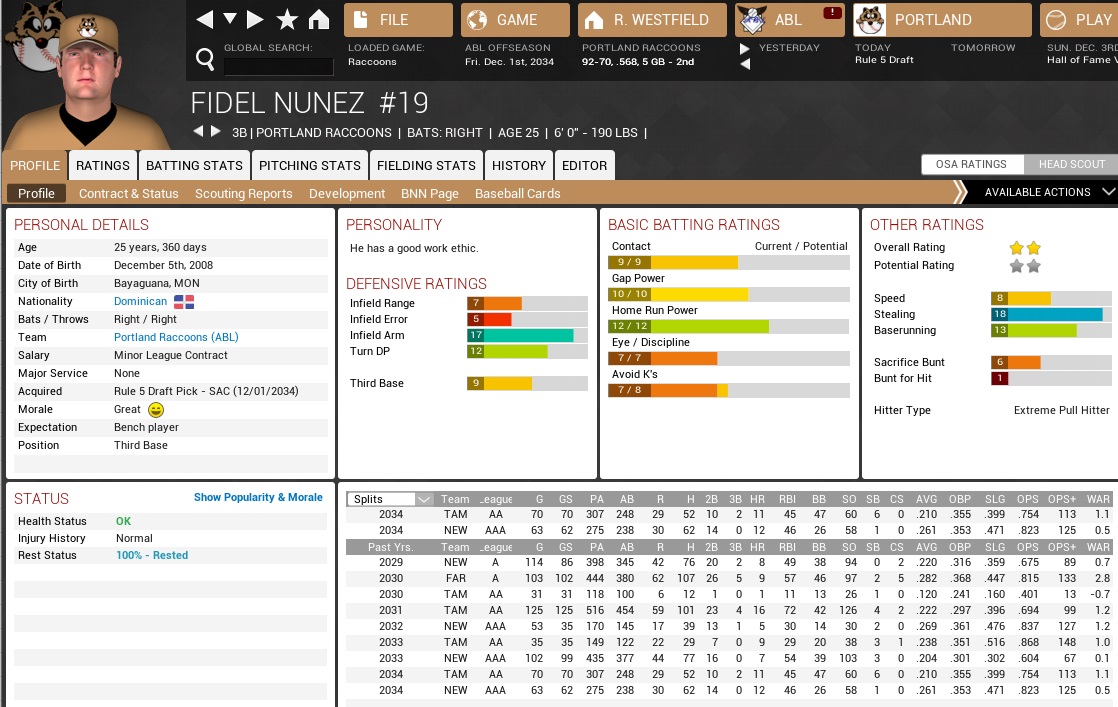Click into the Global Search field

pos(278,67)
